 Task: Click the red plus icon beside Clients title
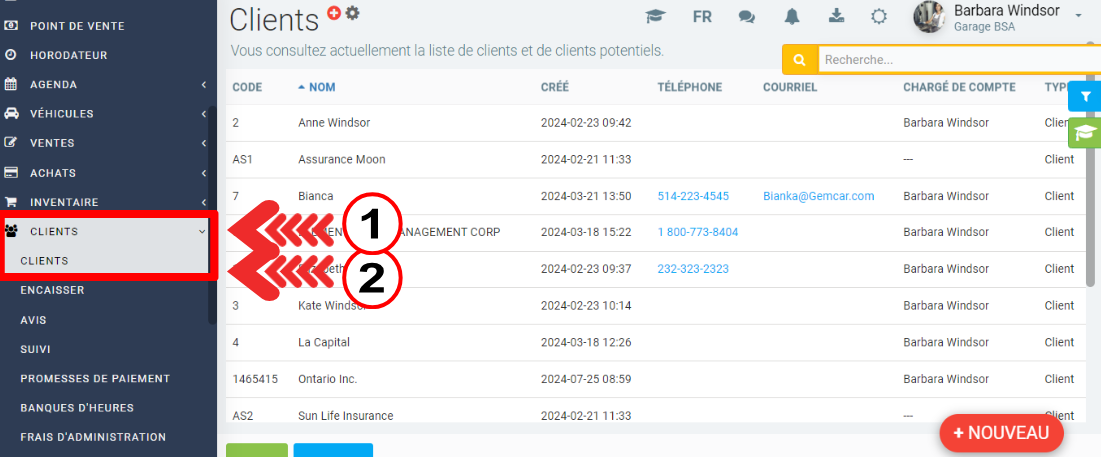tap(334, 13)
